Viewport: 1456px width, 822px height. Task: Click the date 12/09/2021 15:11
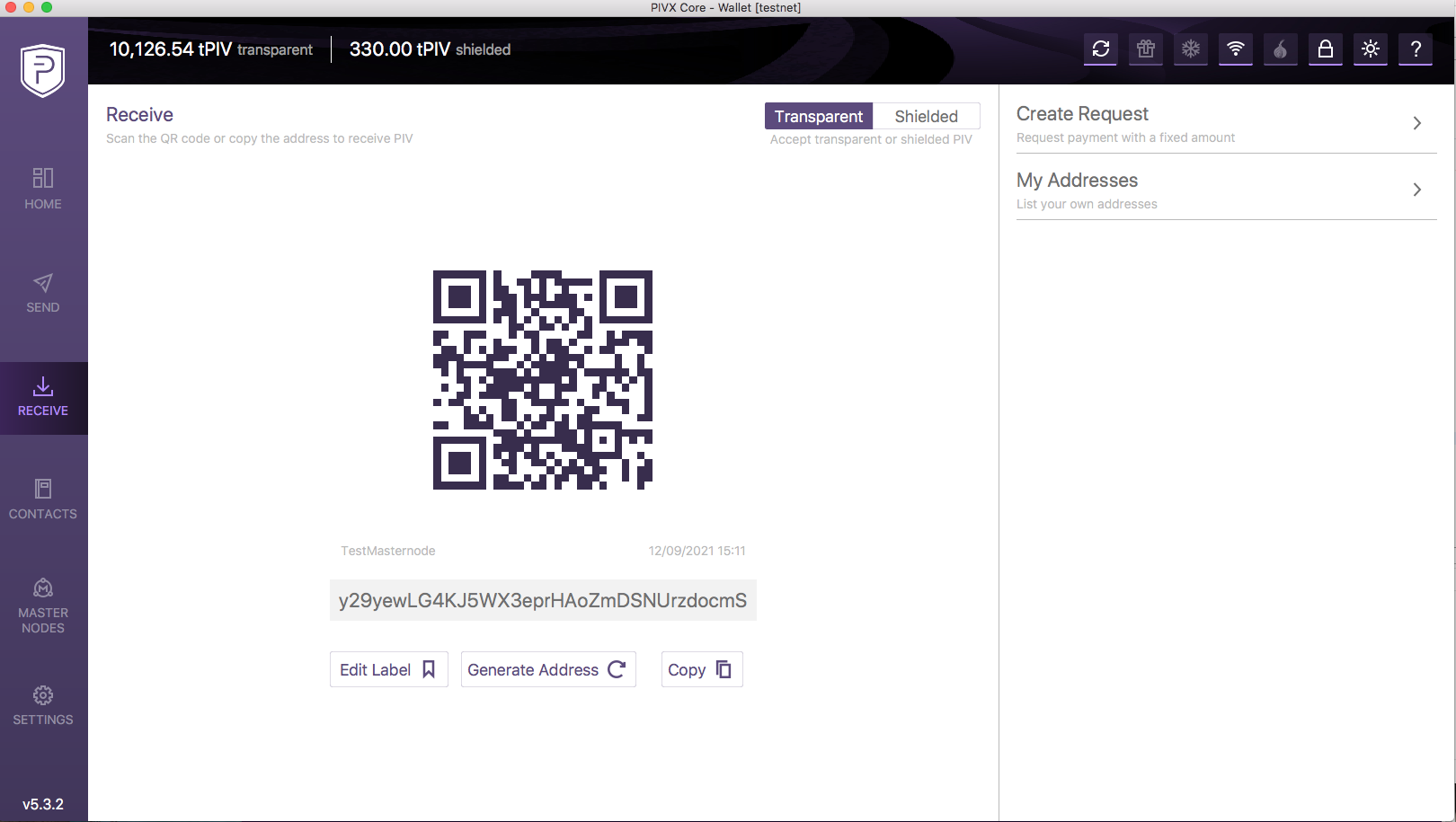(697, 551)
